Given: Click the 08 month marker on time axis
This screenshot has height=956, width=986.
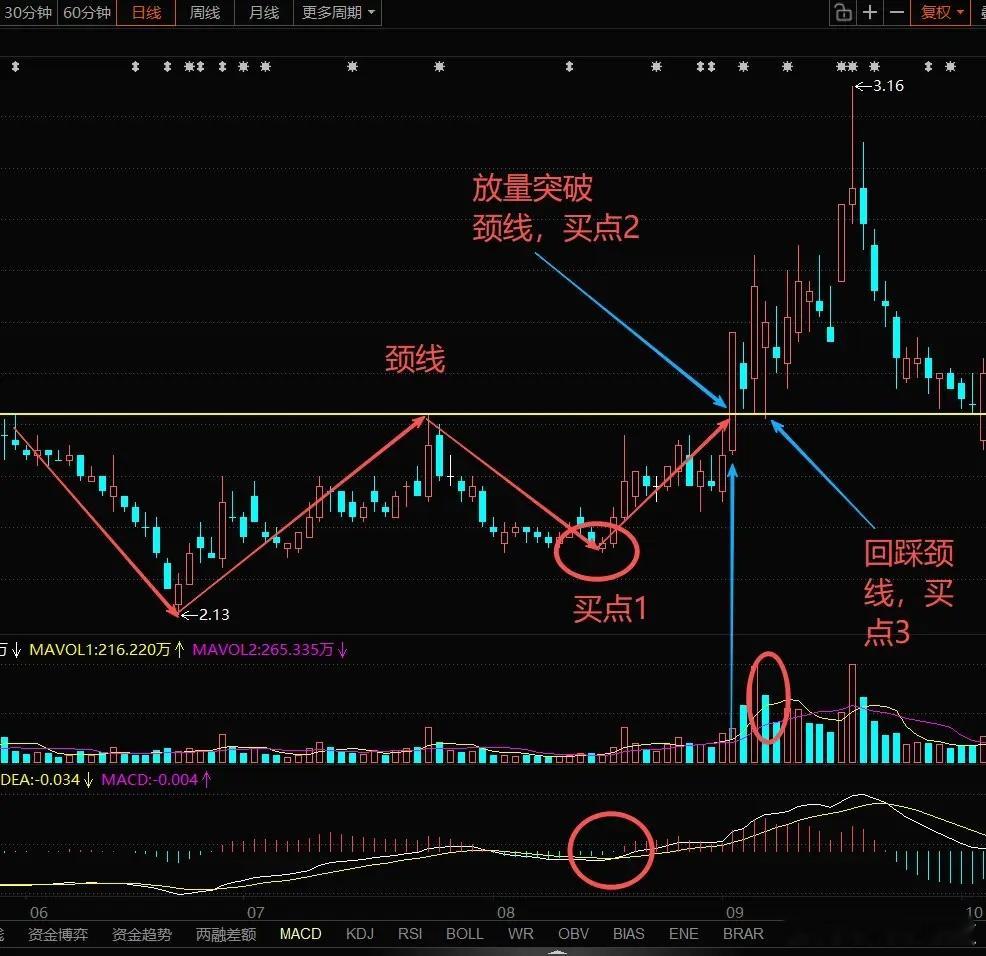Looking at the screenshot, I should point(506,912).
